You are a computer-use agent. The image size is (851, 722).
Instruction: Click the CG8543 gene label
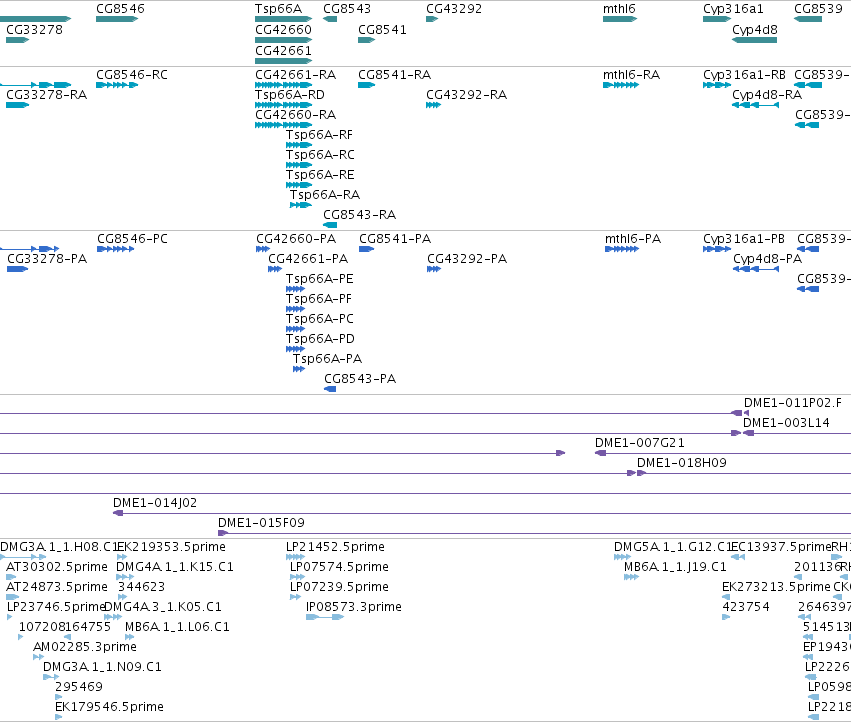[x=347, y=9]
